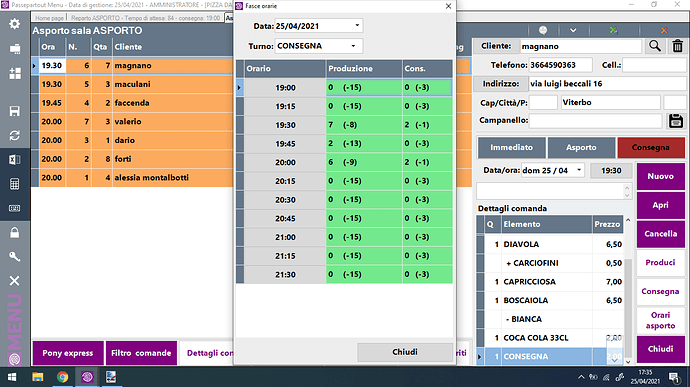This screenshot has height=387, width=690.
Task: Open the Turno CONSEGNA dropdown
Action: point(353,46)
